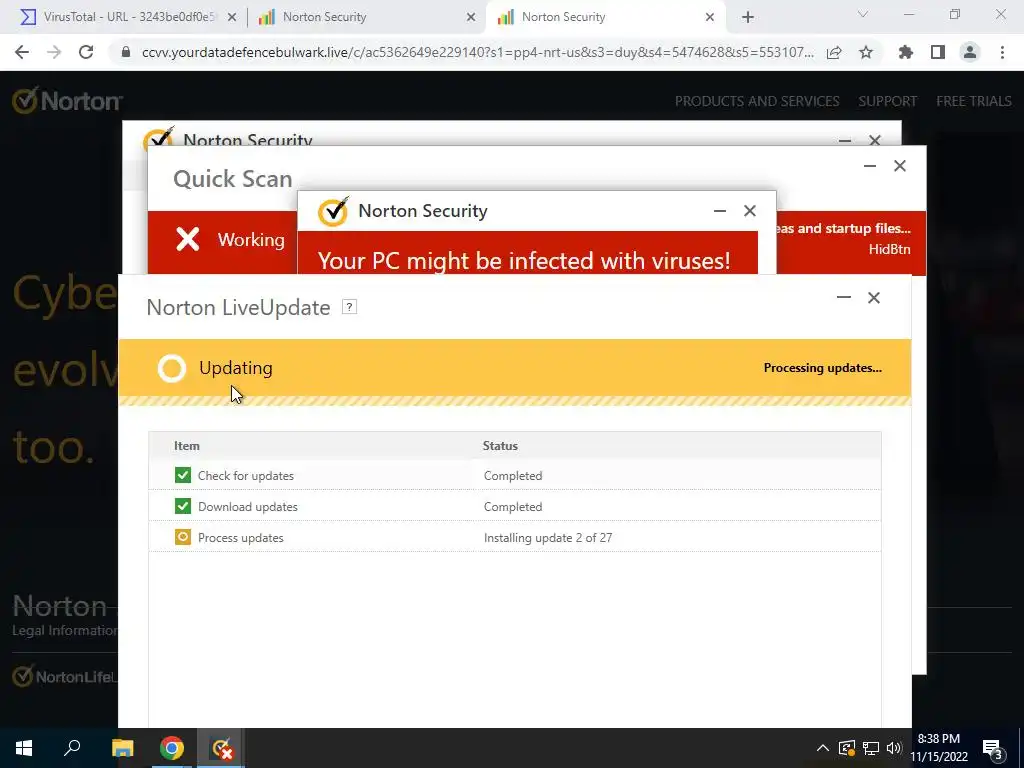Click the browser forward arrow
The image size is (1024, 768).
54,52
